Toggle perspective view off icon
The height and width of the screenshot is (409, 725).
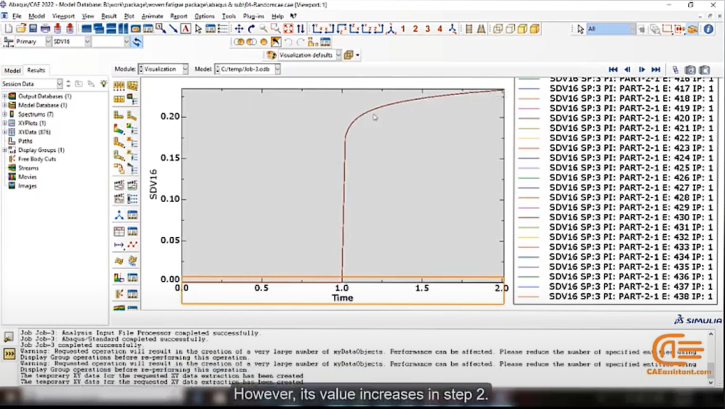[468, 29]
